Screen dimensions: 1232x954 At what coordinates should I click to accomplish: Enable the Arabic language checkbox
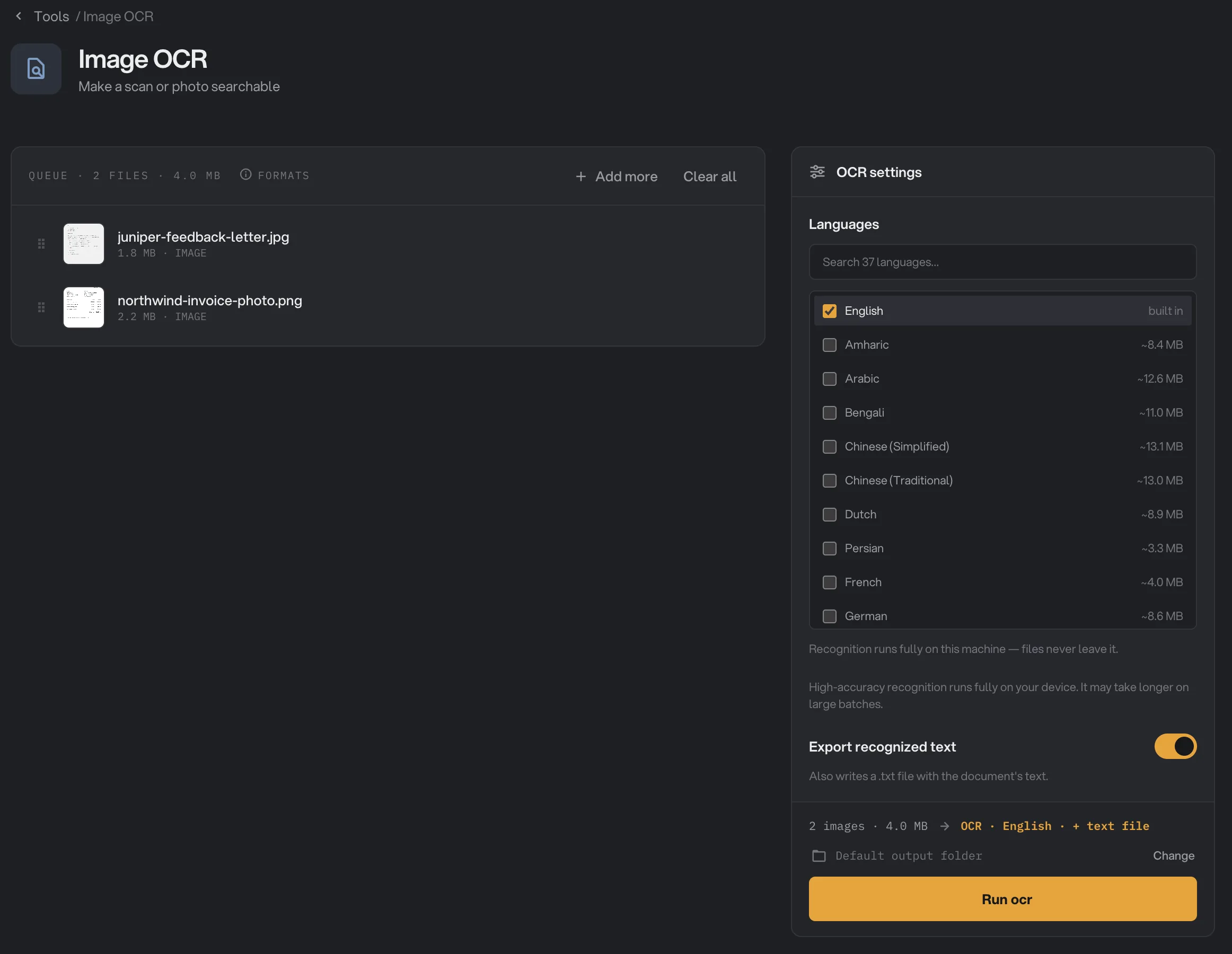829,379
